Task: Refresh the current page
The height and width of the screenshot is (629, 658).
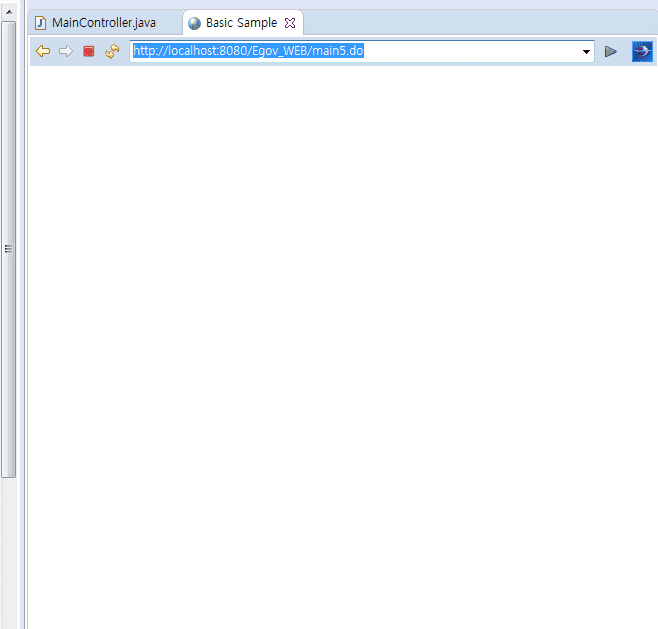Action: pos(112,51)
